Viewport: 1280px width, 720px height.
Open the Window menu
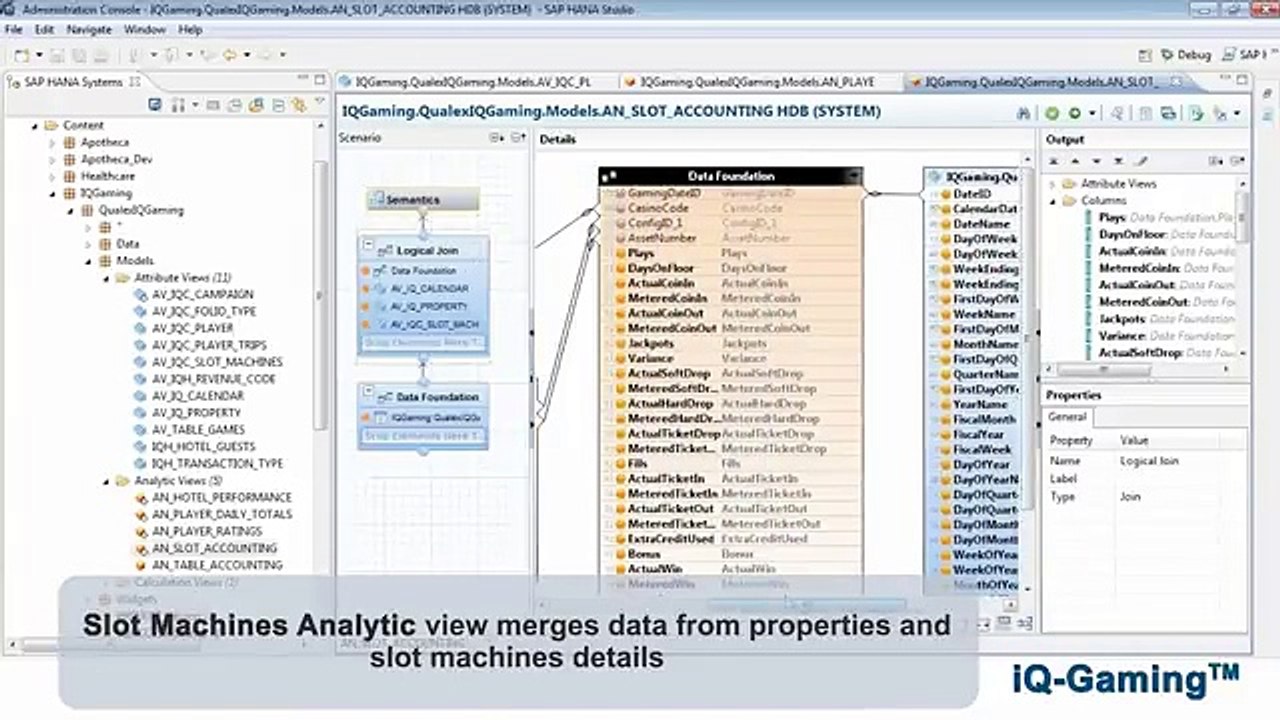145,30
